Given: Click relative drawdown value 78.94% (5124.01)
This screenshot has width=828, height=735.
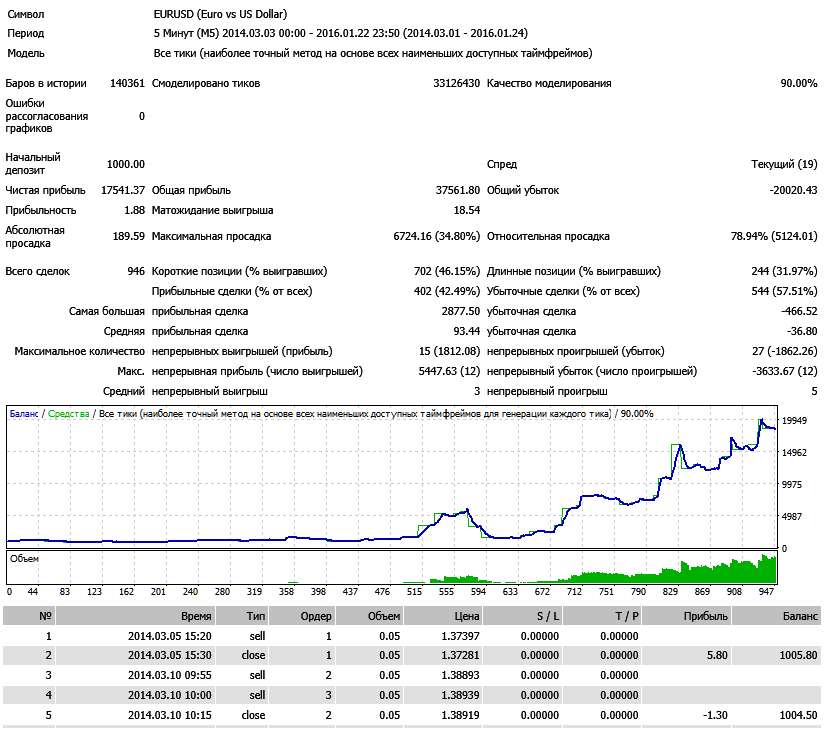Looking at the screenshot, I should (x=774, y=236).
